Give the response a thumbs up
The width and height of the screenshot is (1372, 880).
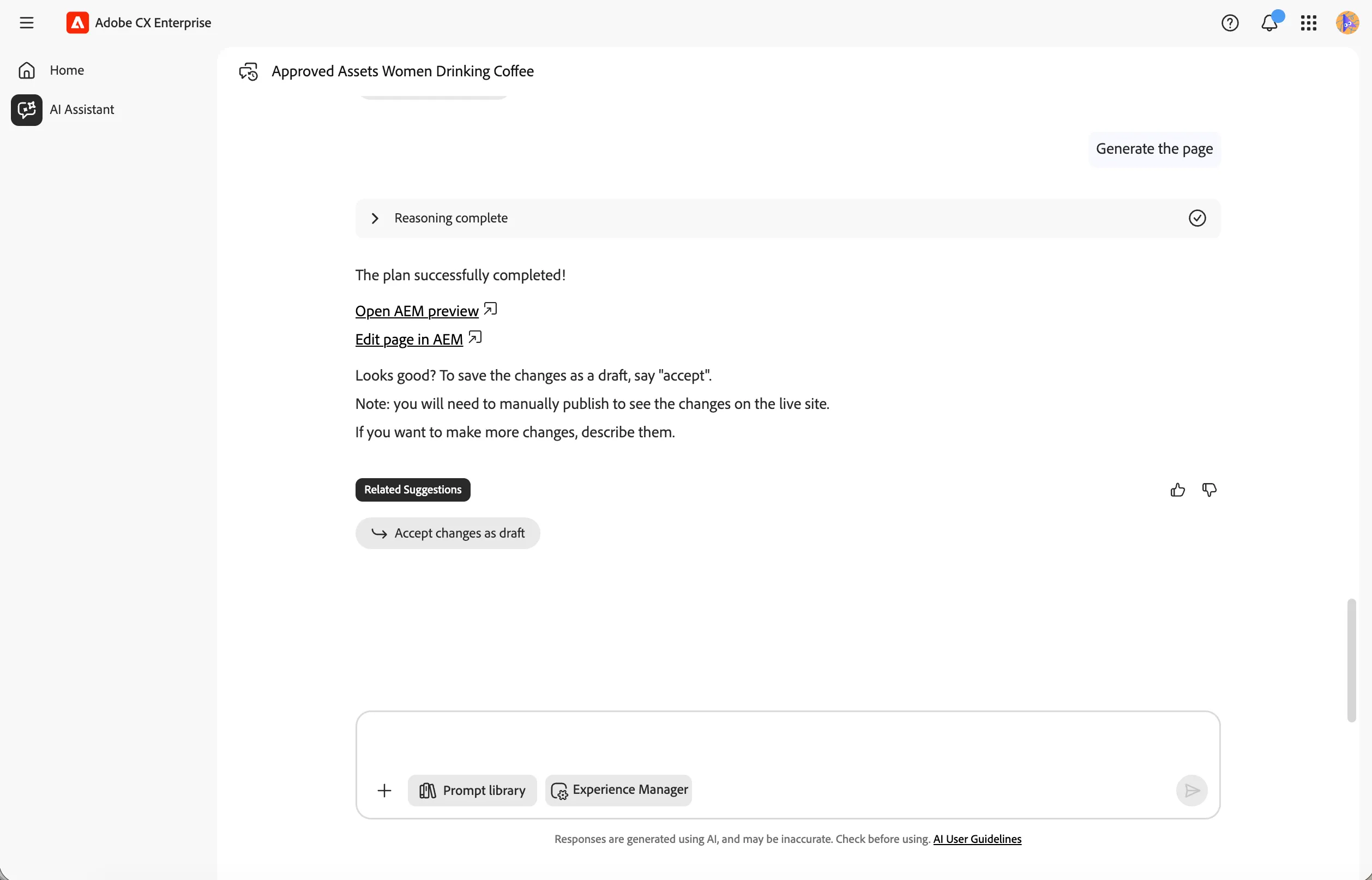coord(1177,490)
